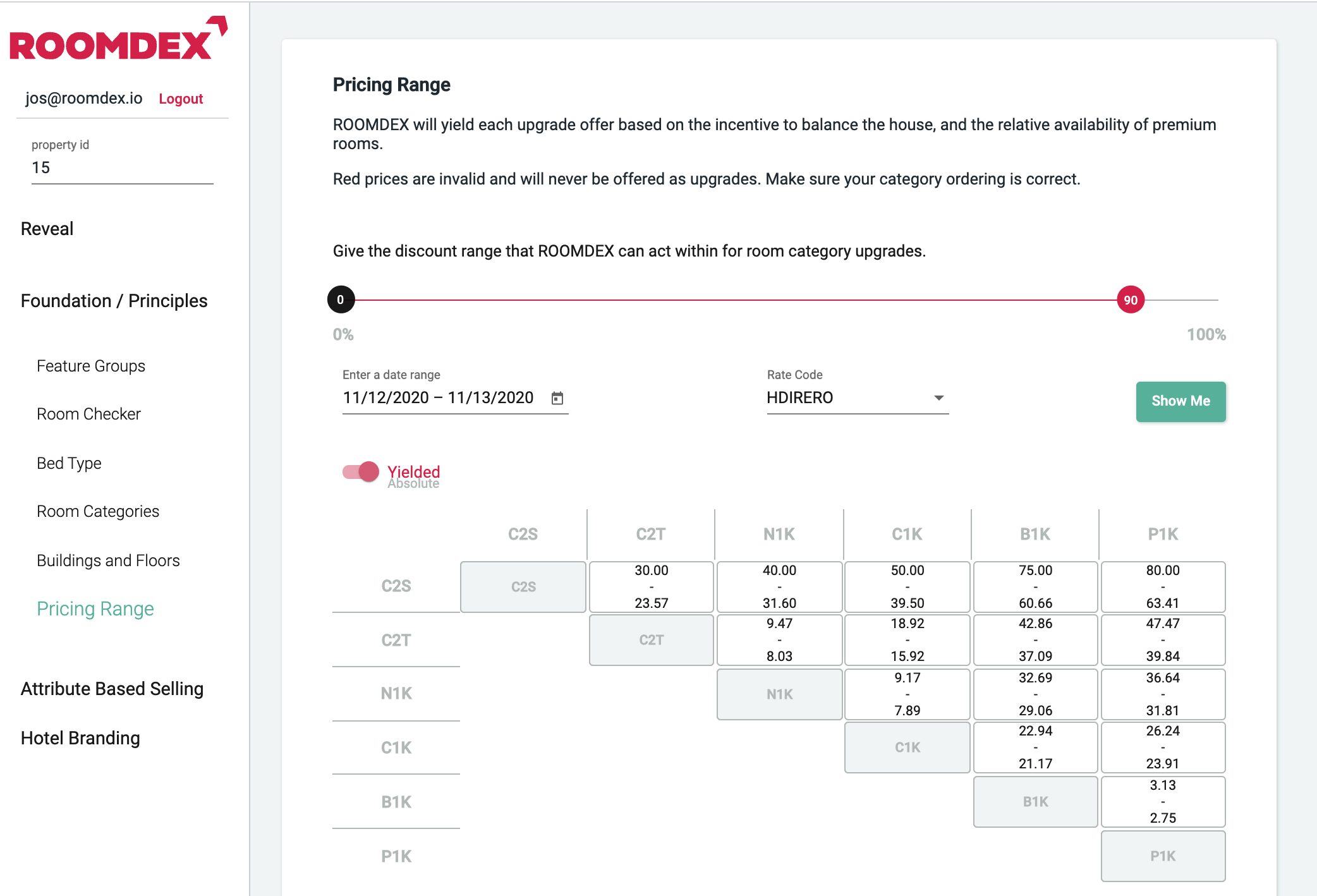Click the ROOMDEX logo
Screen dimensions: 1317x896
[118, 39]
